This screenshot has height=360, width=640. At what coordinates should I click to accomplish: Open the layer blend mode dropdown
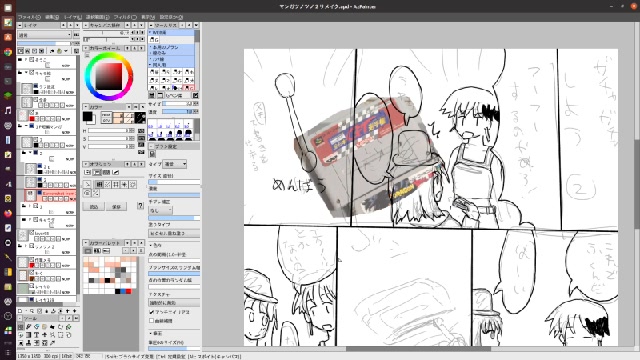(x=44, y=35)
